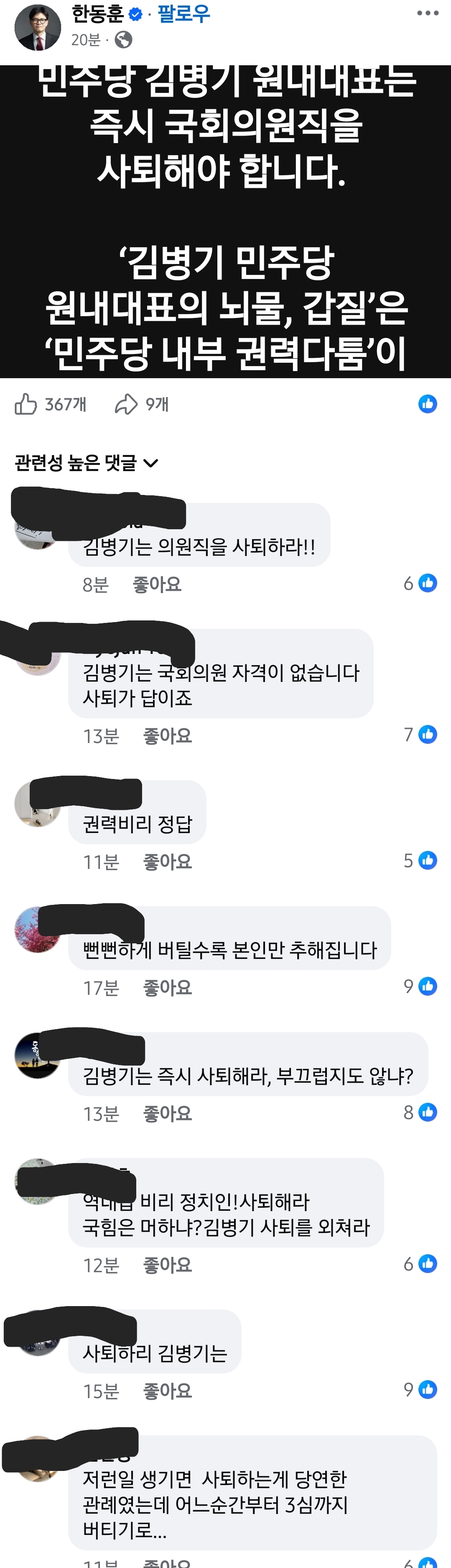The image size is (451, 1568).
Task: Like the '국회의원 자격이 없습니다' comment
Action: click(167, 736)
